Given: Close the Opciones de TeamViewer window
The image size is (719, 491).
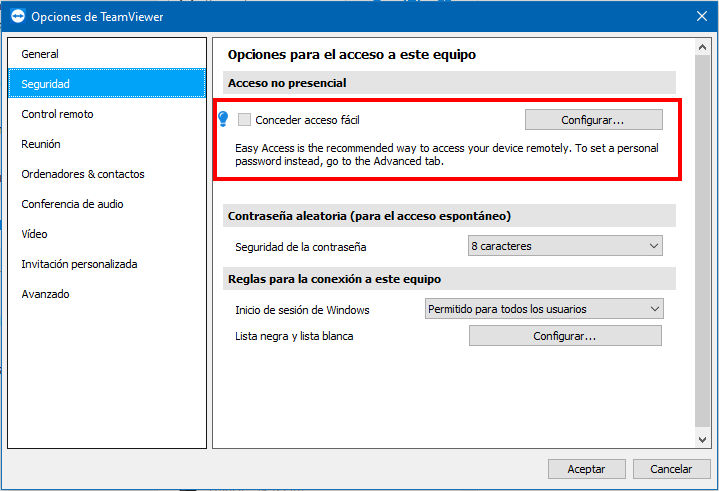Looking at the screenshot, I should click(x=702, y=17).
